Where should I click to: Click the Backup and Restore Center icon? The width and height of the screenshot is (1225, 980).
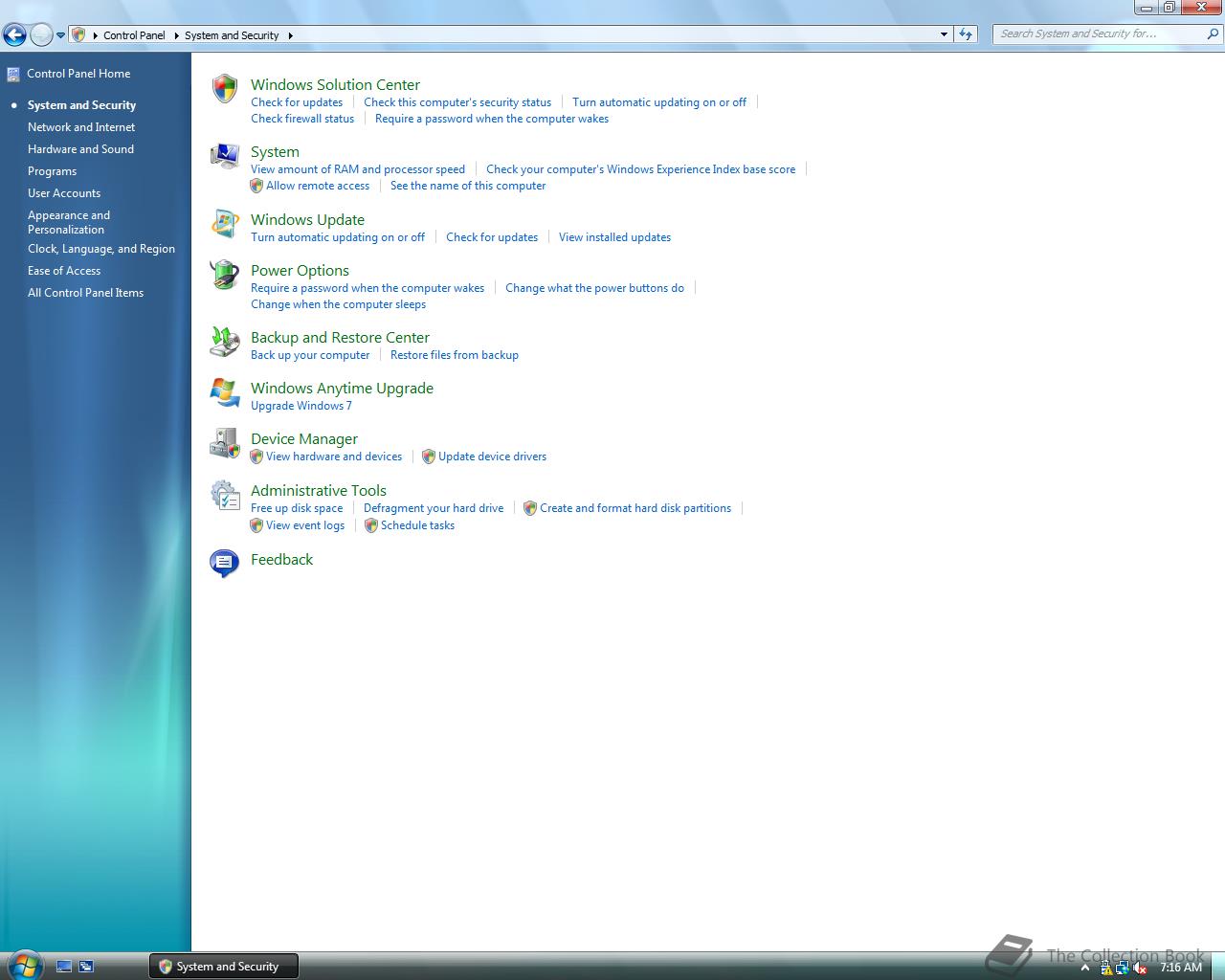click(x=224, y=342)
